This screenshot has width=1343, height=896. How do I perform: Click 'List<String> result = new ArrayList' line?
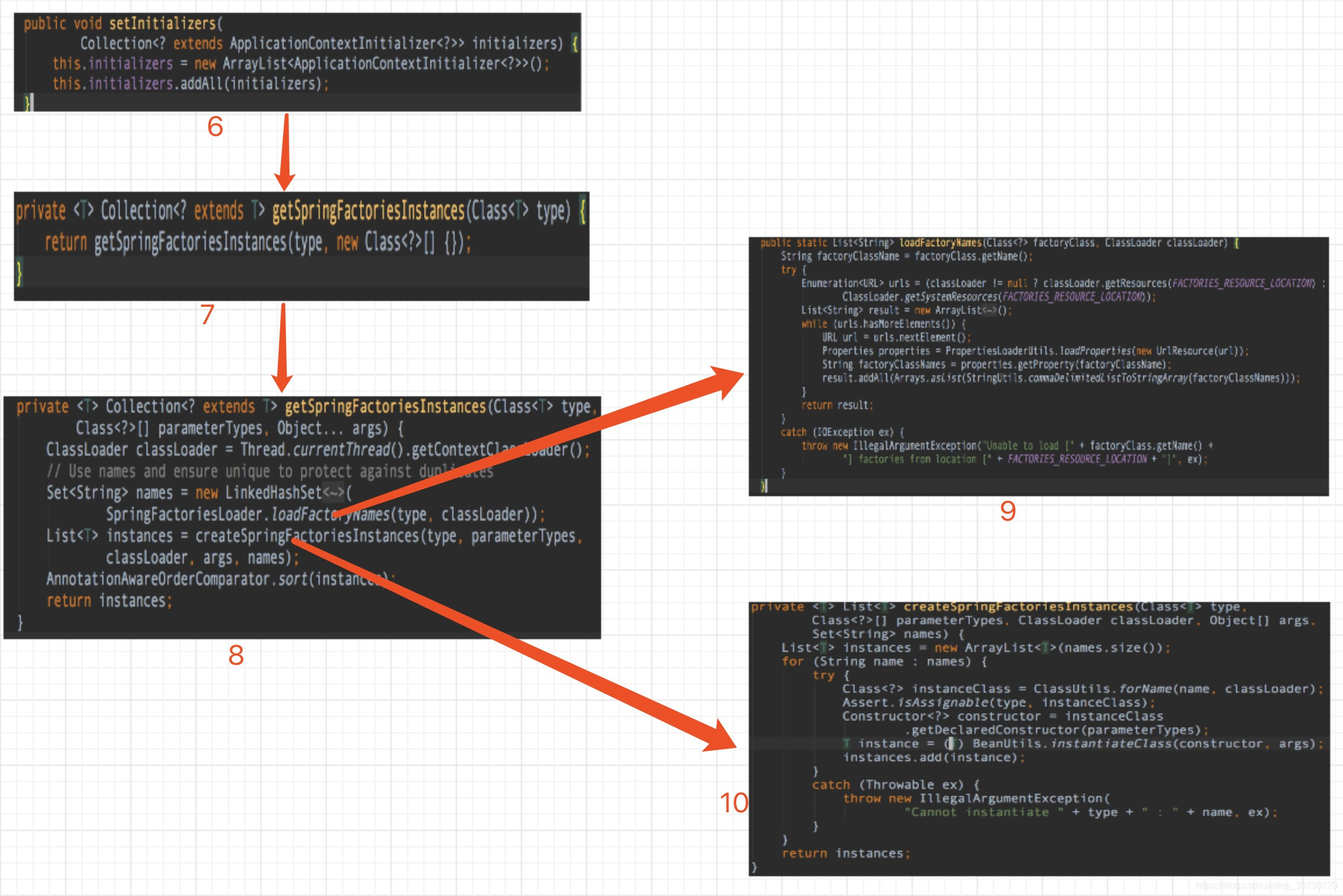(x=906, y=310)
